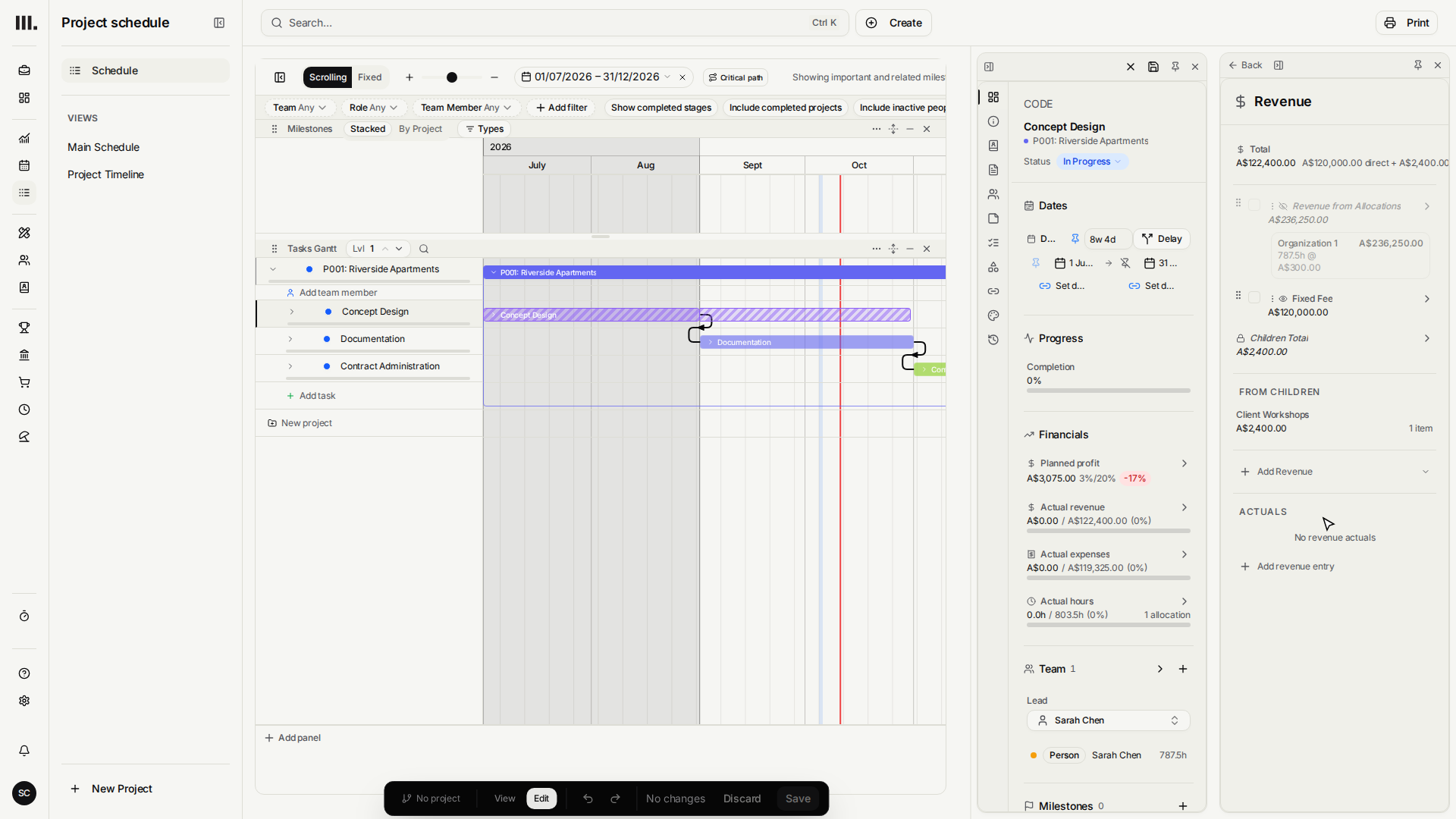Tick the Revenue from Allocations checkbox
1456x819 pixels.
[x=1254, y=206]
